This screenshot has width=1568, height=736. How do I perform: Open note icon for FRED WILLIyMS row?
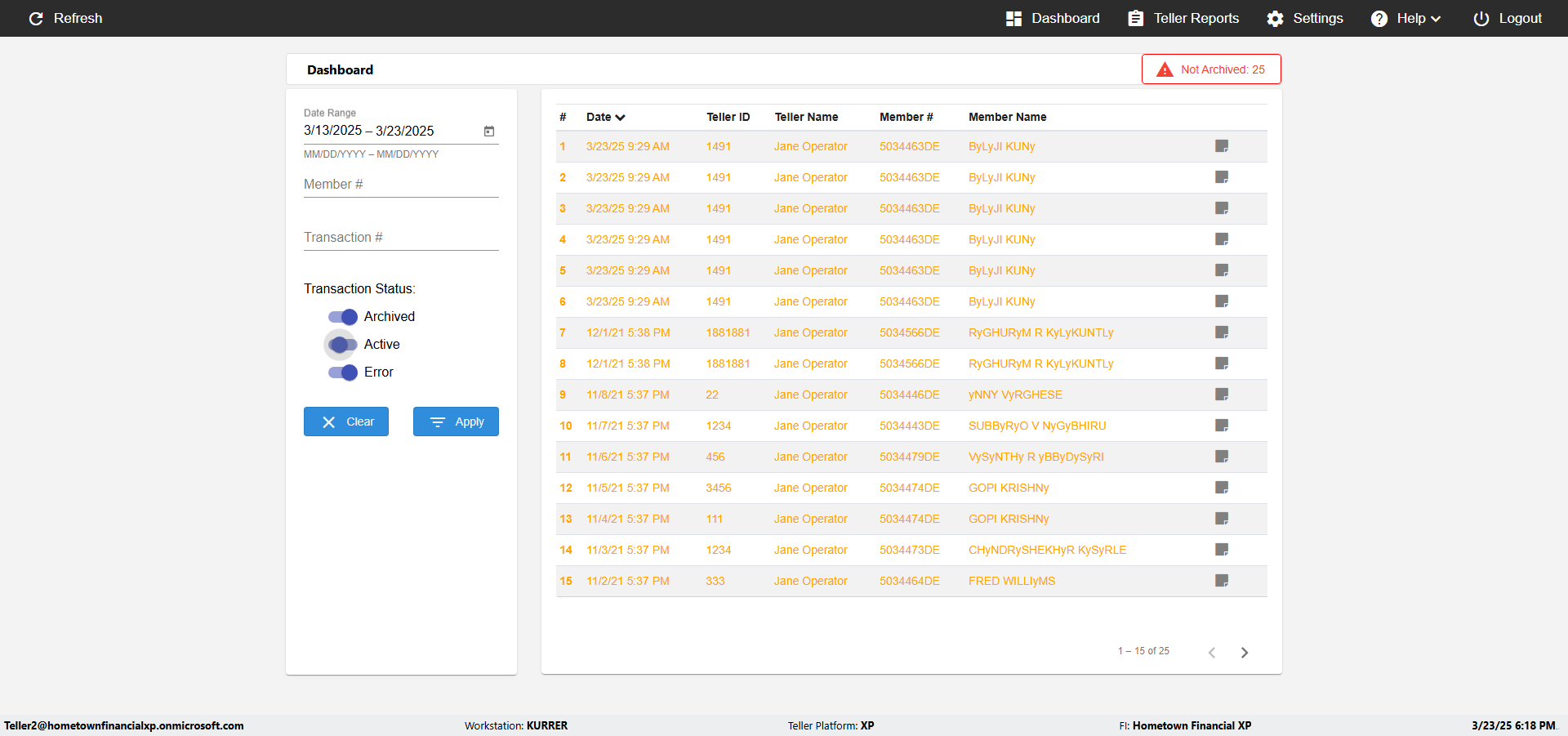[x=1222, y=581]
